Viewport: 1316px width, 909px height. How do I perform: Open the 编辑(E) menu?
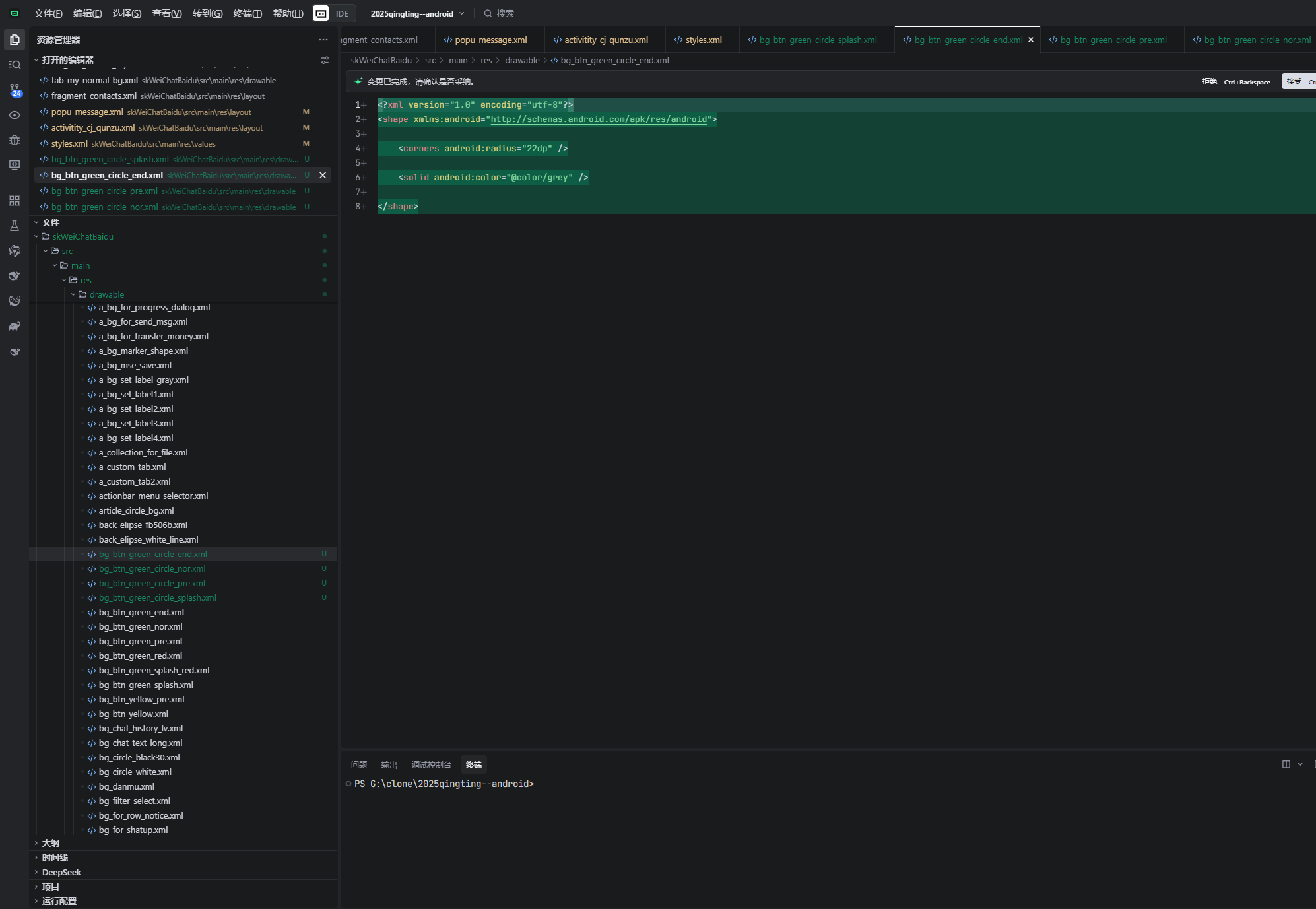(x=88, y=13)
